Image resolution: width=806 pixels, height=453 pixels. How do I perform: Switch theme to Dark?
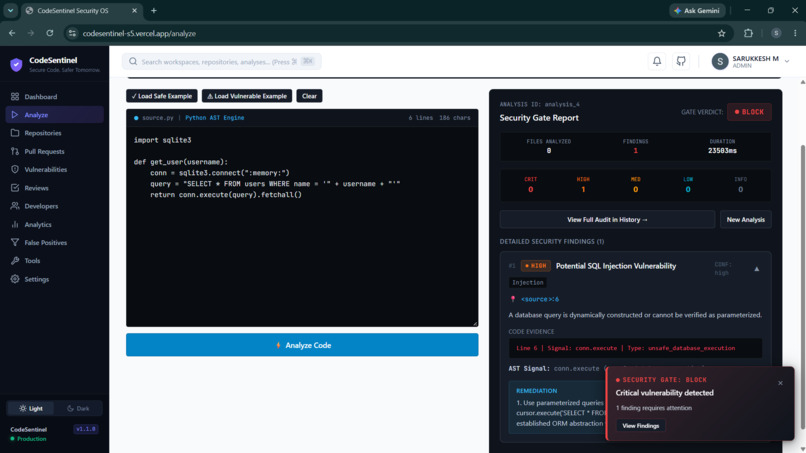coord(78,408)
